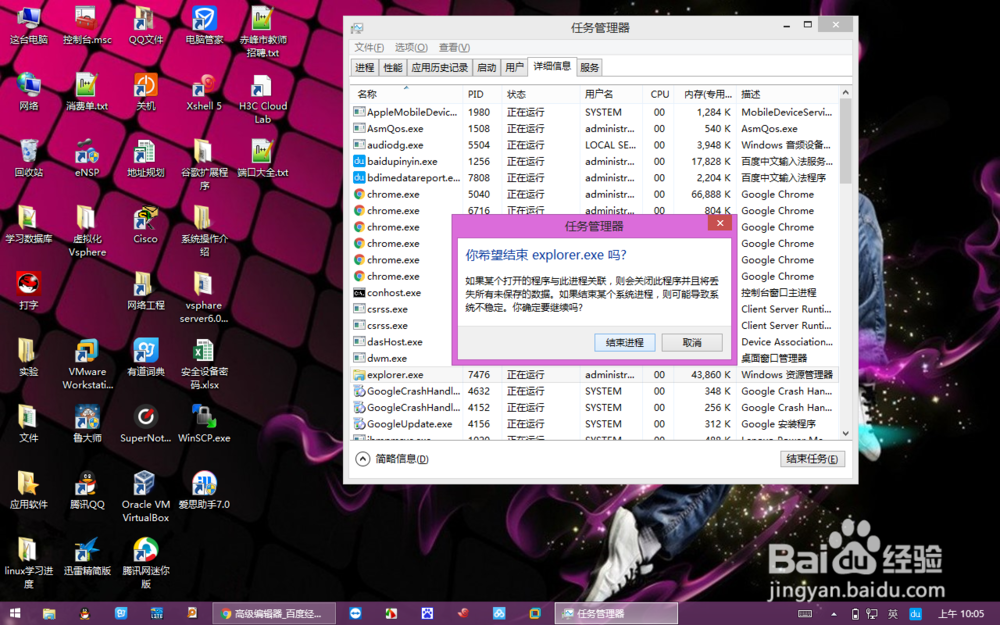Select the QQ文件 desktop folder icon

click(145, 26)
